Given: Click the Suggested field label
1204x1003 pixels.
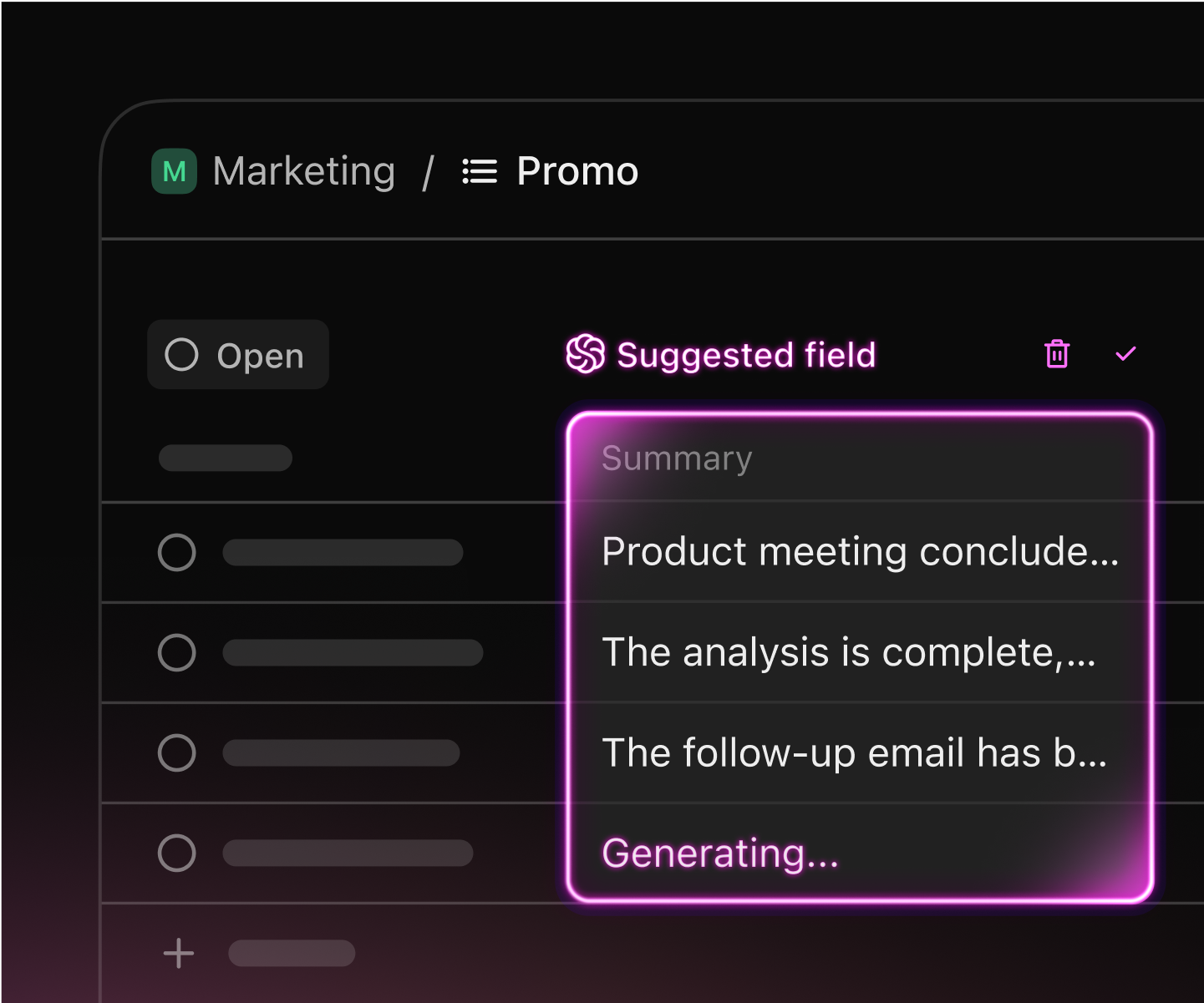Looking at the screenshot, I should click(746, 355).
